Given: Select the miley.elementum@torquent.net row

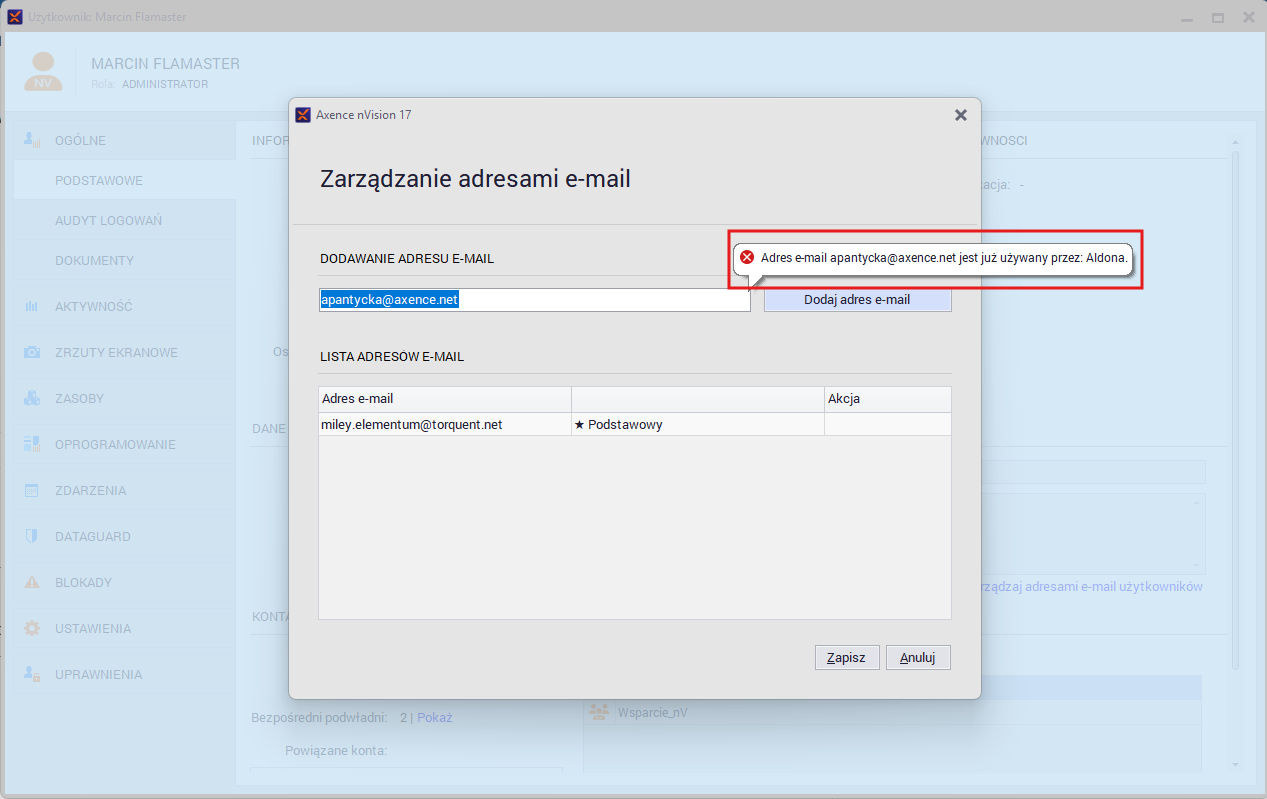Looking at the screenshot, I should pyautogui.click(x=635, y=424).
